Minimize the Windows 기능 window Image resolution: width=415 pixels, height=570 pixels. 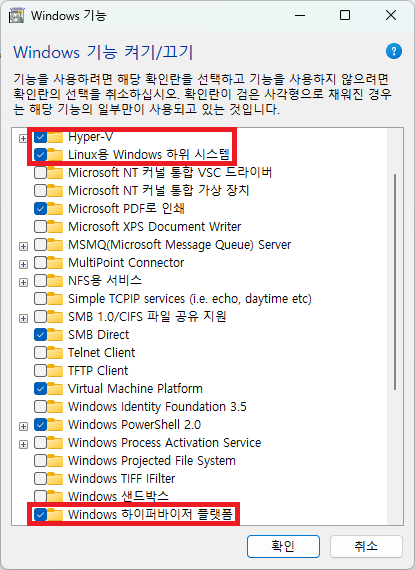[x=300, y=15]
